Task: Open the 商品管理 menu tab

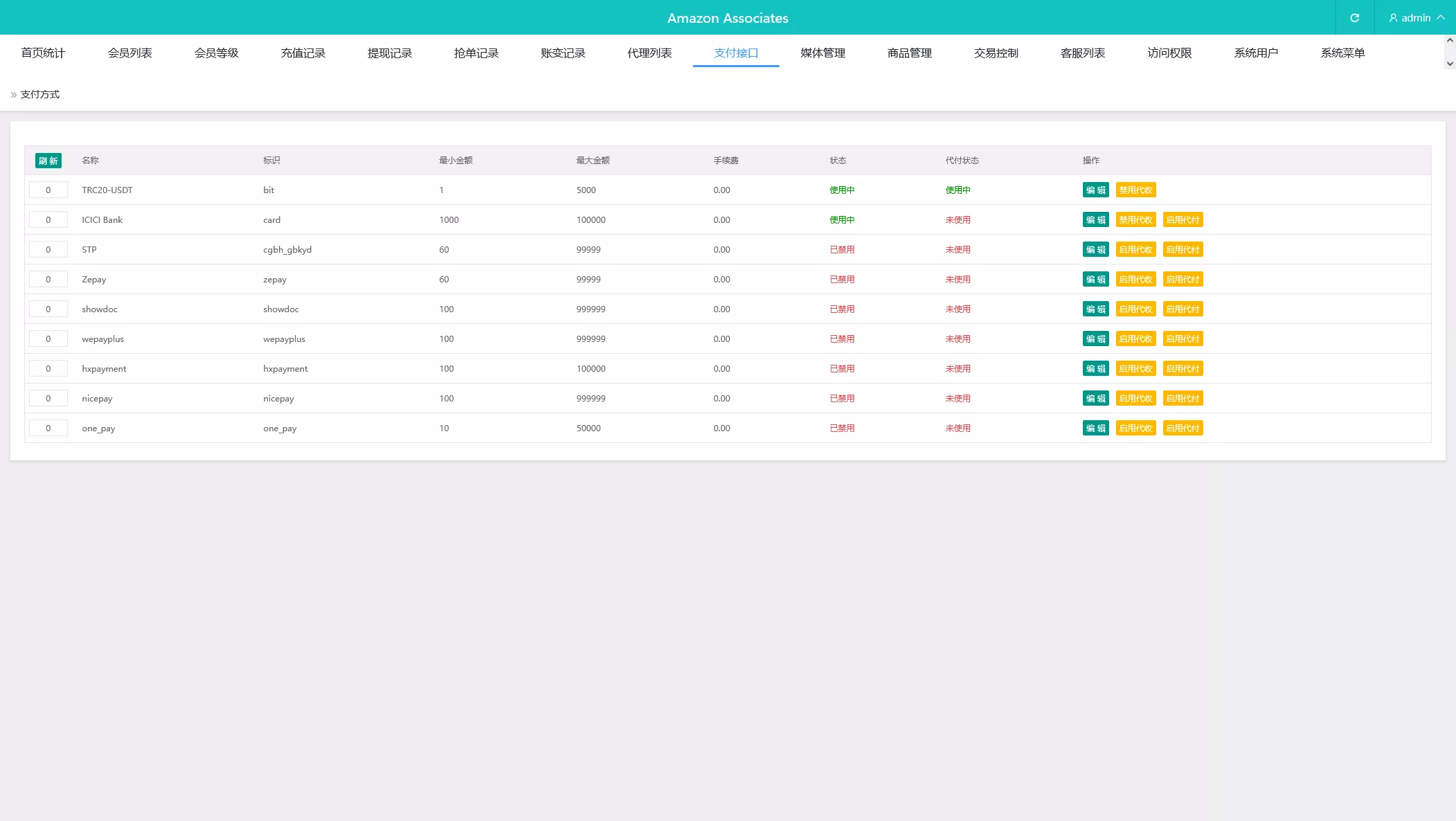Action: (909, 53)
